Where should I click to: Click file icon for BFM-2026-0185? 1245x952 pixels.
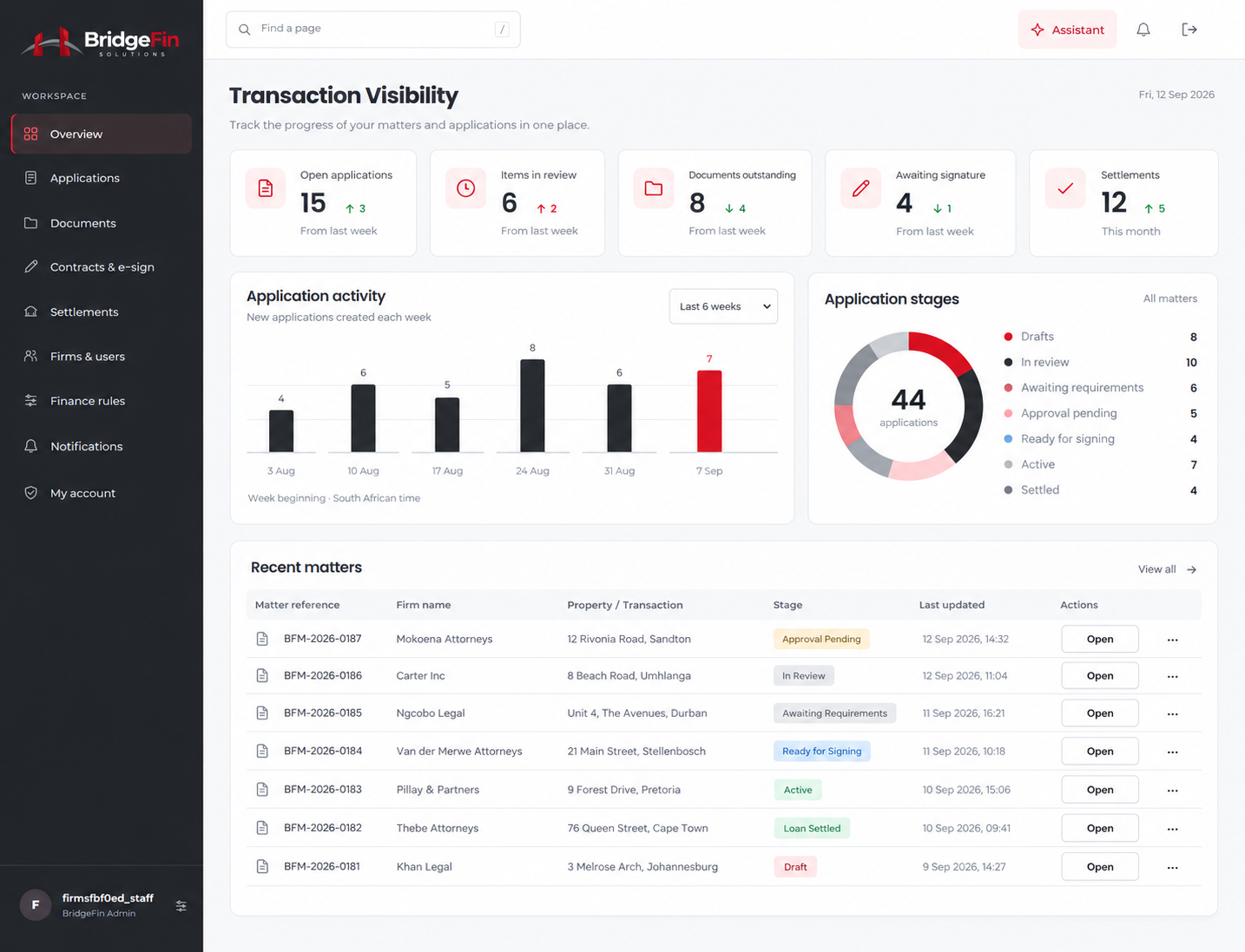point(262,713)
